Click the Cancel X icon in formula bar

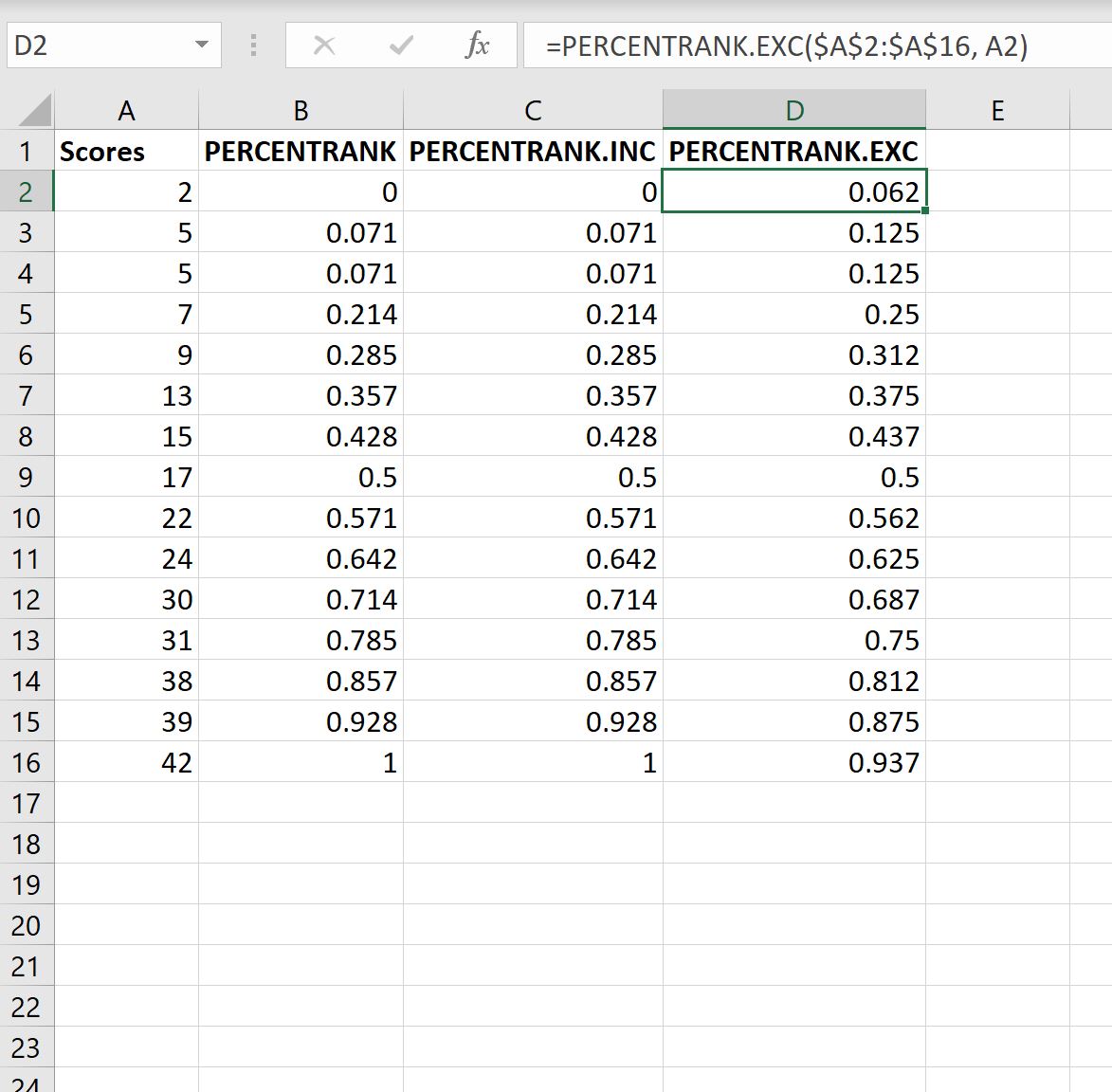click(324, 45)
